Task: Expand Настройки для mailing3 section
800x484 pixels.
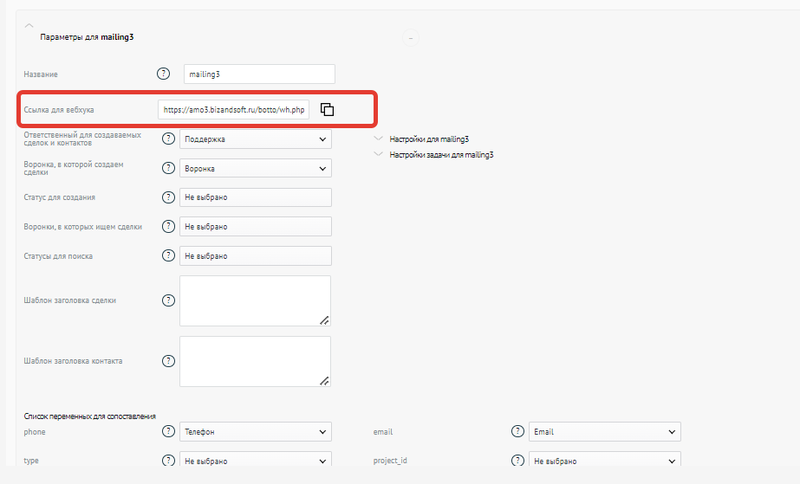Action: [x=428, y=140]
